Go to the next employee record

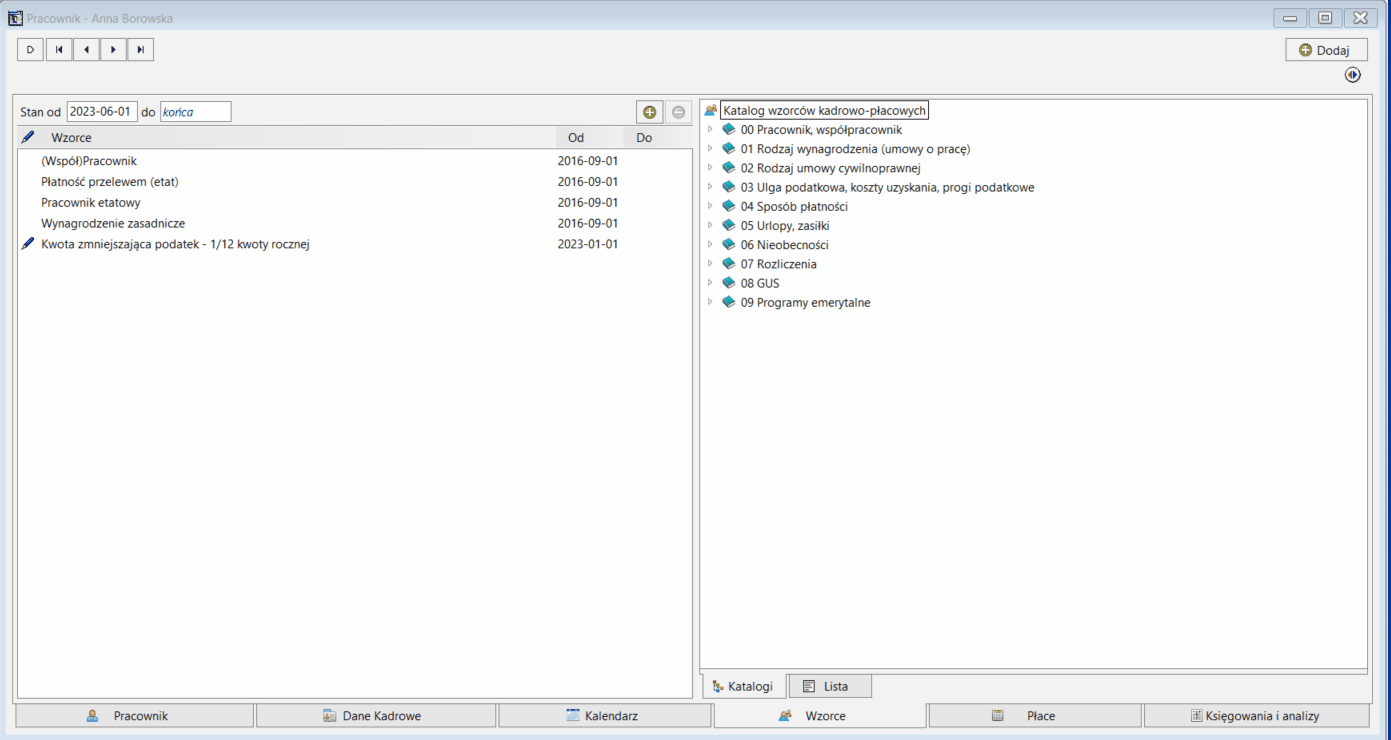point(113,49)
